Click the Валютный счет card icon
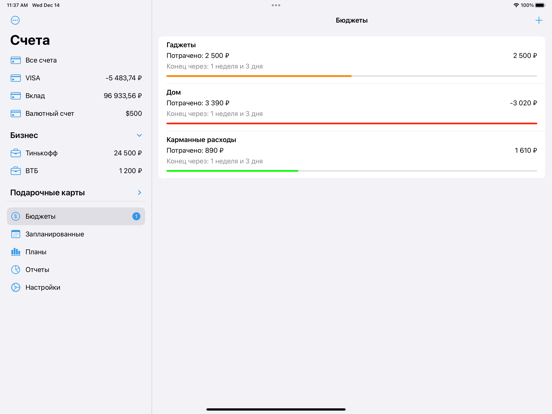 point(15,114)
